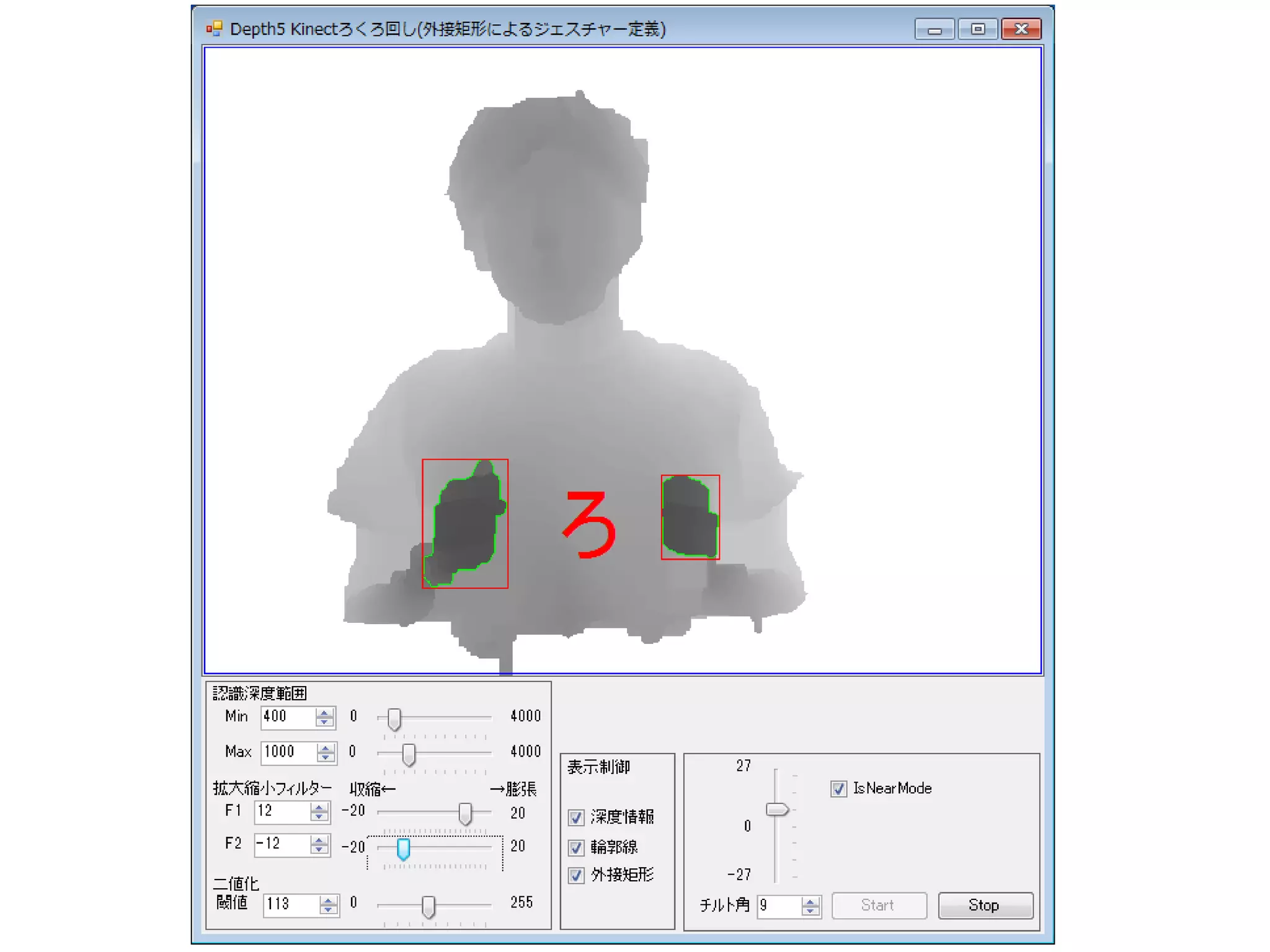Click the Max depth input field
This screenshot has height=952, width=1270.
click(x=287, y=752)
